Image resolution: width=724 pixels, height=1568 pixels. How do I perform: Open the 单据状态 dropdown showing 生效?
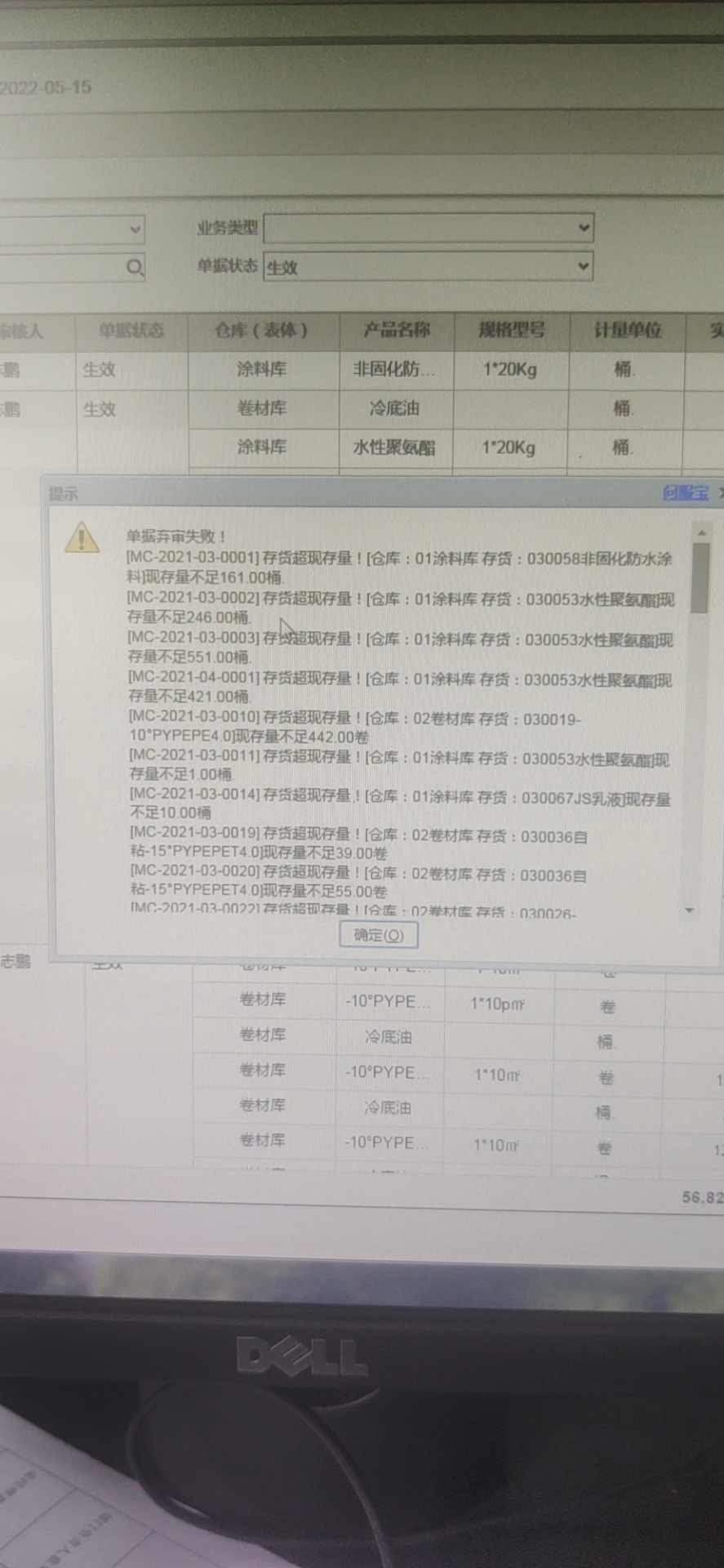click(x=428, y=266)
